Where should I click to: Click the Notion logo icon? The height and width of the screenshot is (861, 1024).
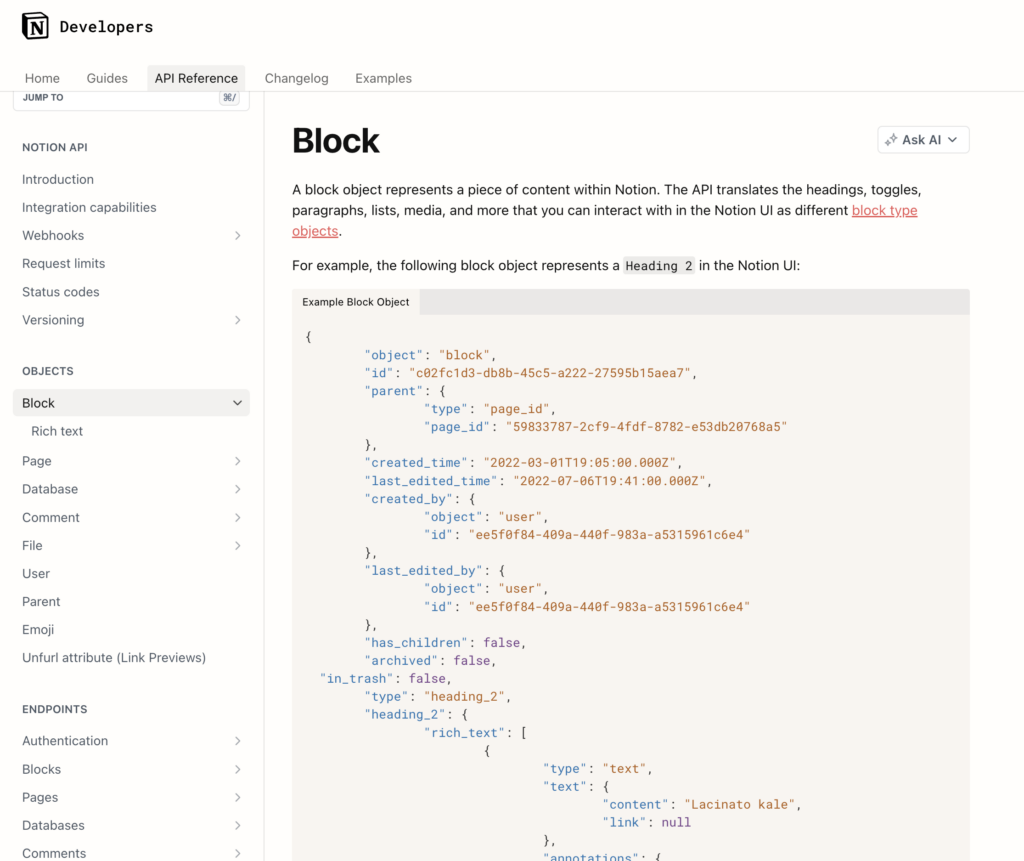pyautogui.click(x=35, y=26)
